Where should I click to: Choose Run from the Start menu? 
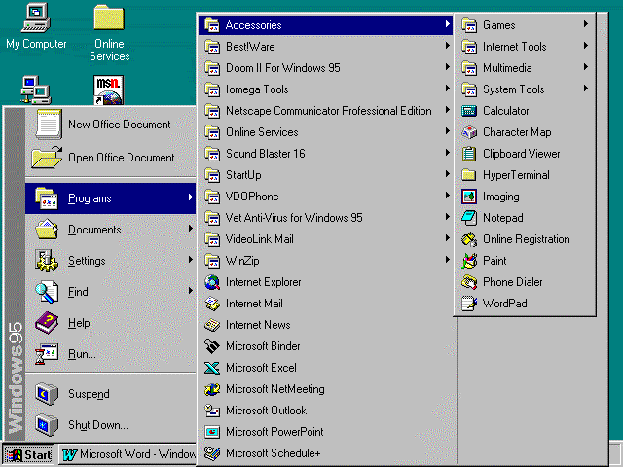click(x=82, y=354)
